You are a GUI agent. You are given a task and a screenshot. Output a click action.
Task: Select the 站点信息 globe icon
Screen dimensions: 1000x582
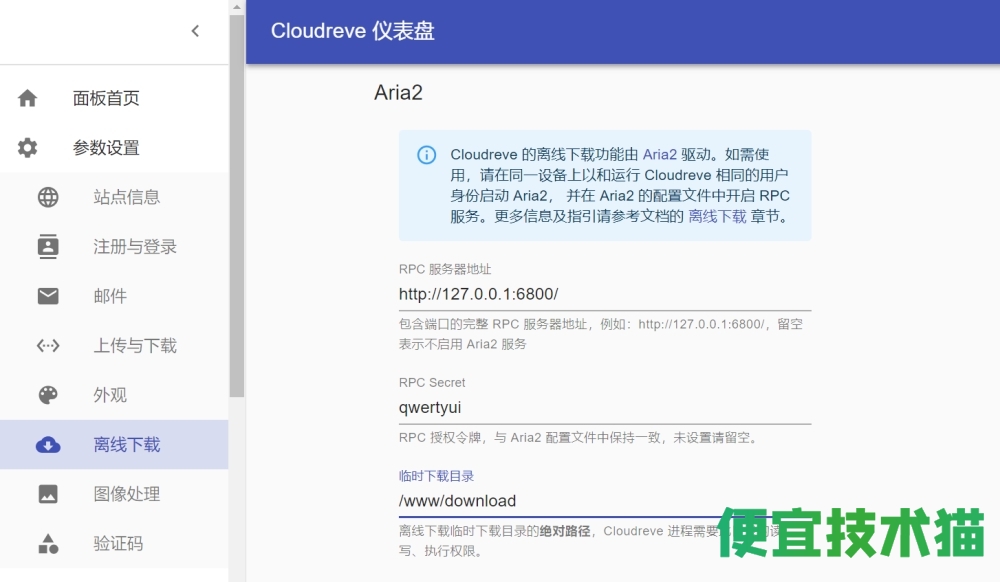tap(48, 197)
